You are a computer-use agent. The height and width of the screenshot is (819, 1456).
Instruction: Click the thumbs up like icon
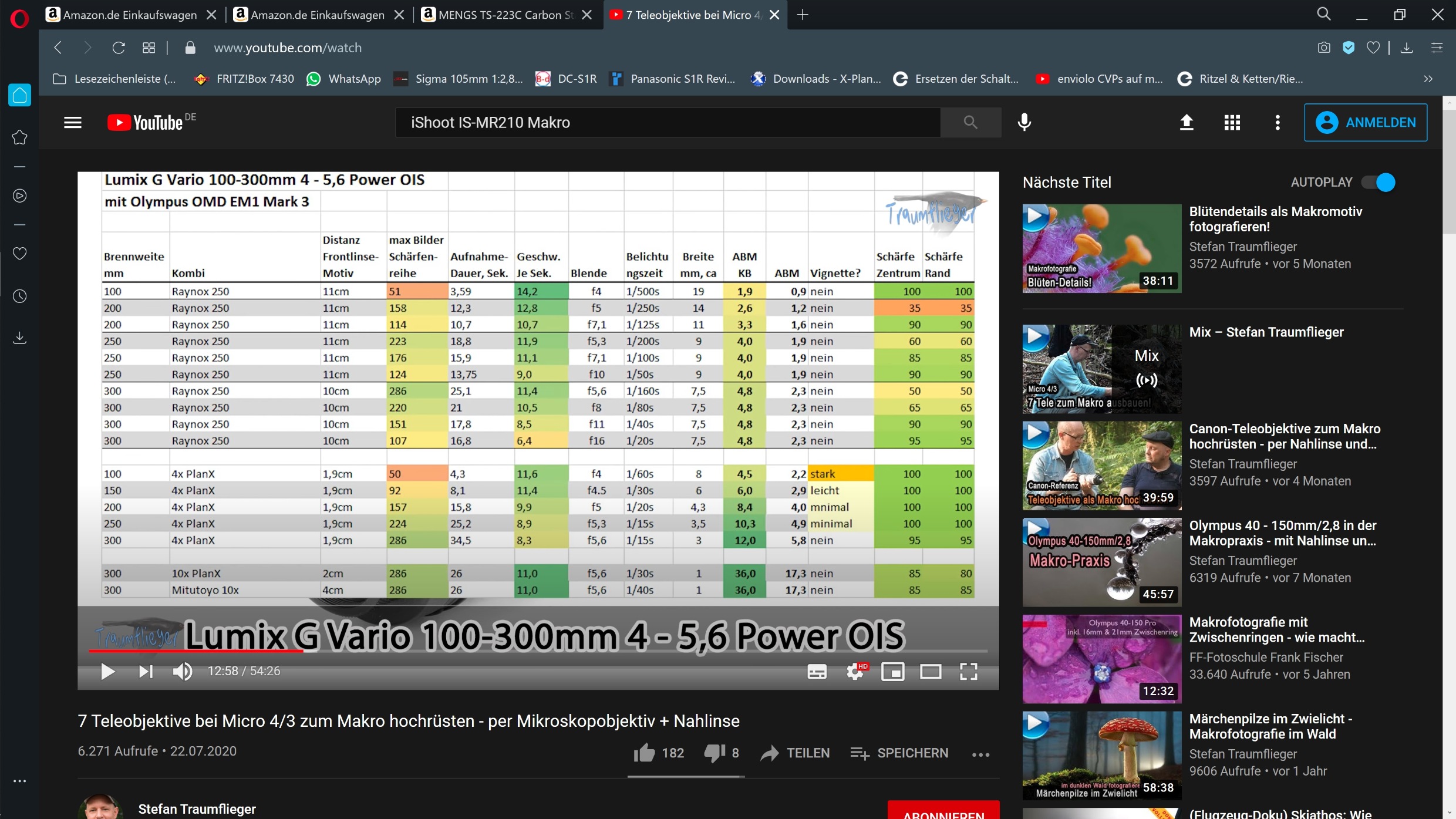[x=644, y=753]
